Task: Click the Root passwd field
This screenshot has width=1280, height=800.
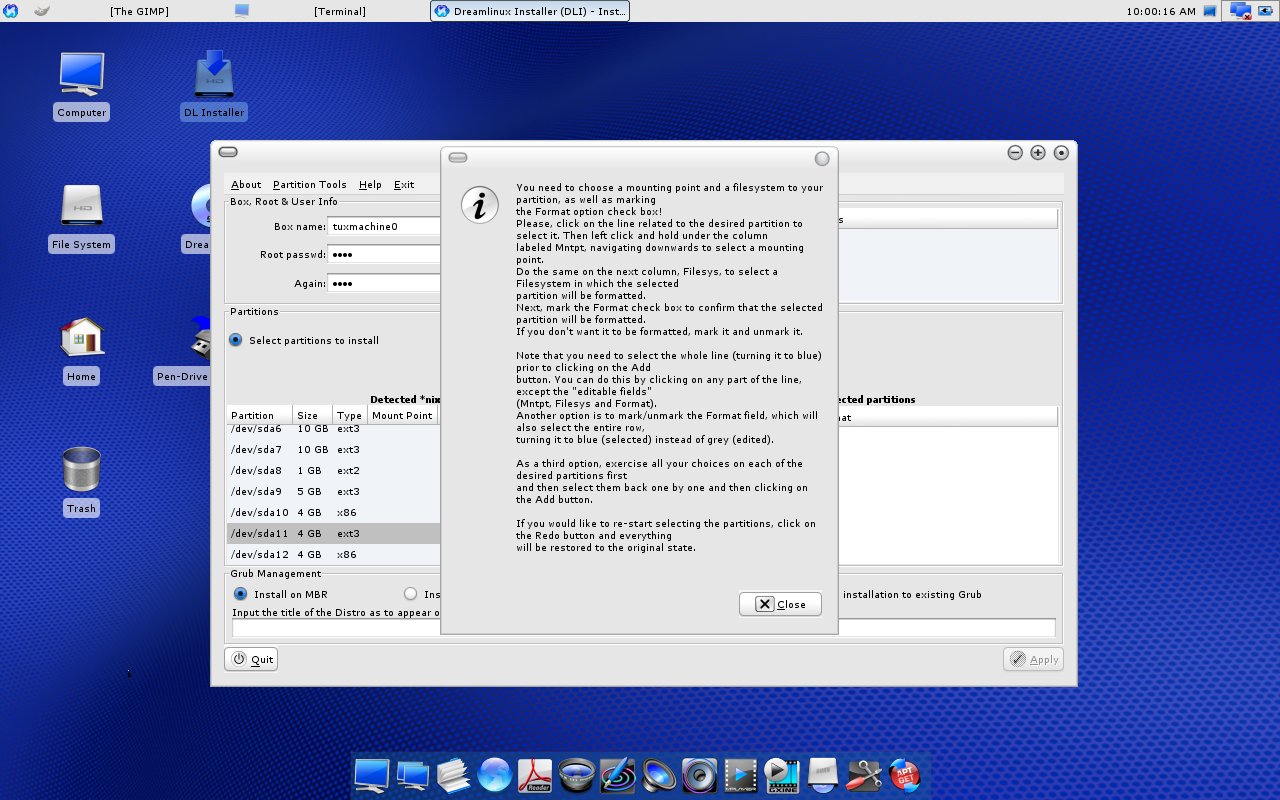Action: [x=385, y=255]
